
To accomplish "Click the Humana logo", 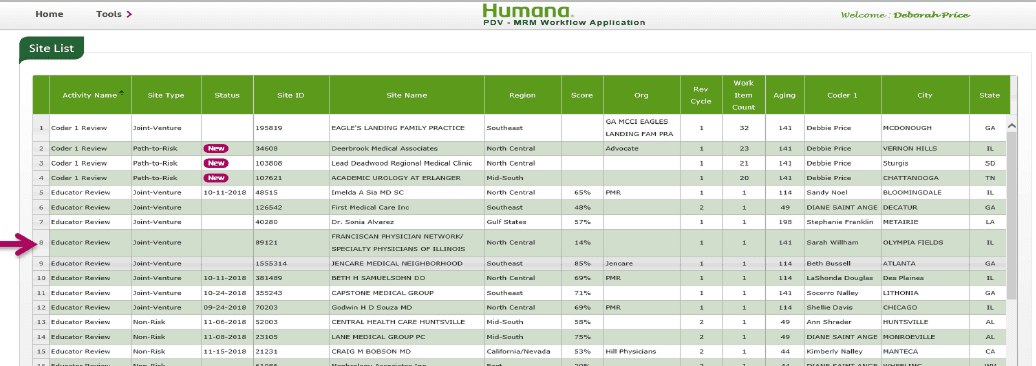I will [528, 11].
